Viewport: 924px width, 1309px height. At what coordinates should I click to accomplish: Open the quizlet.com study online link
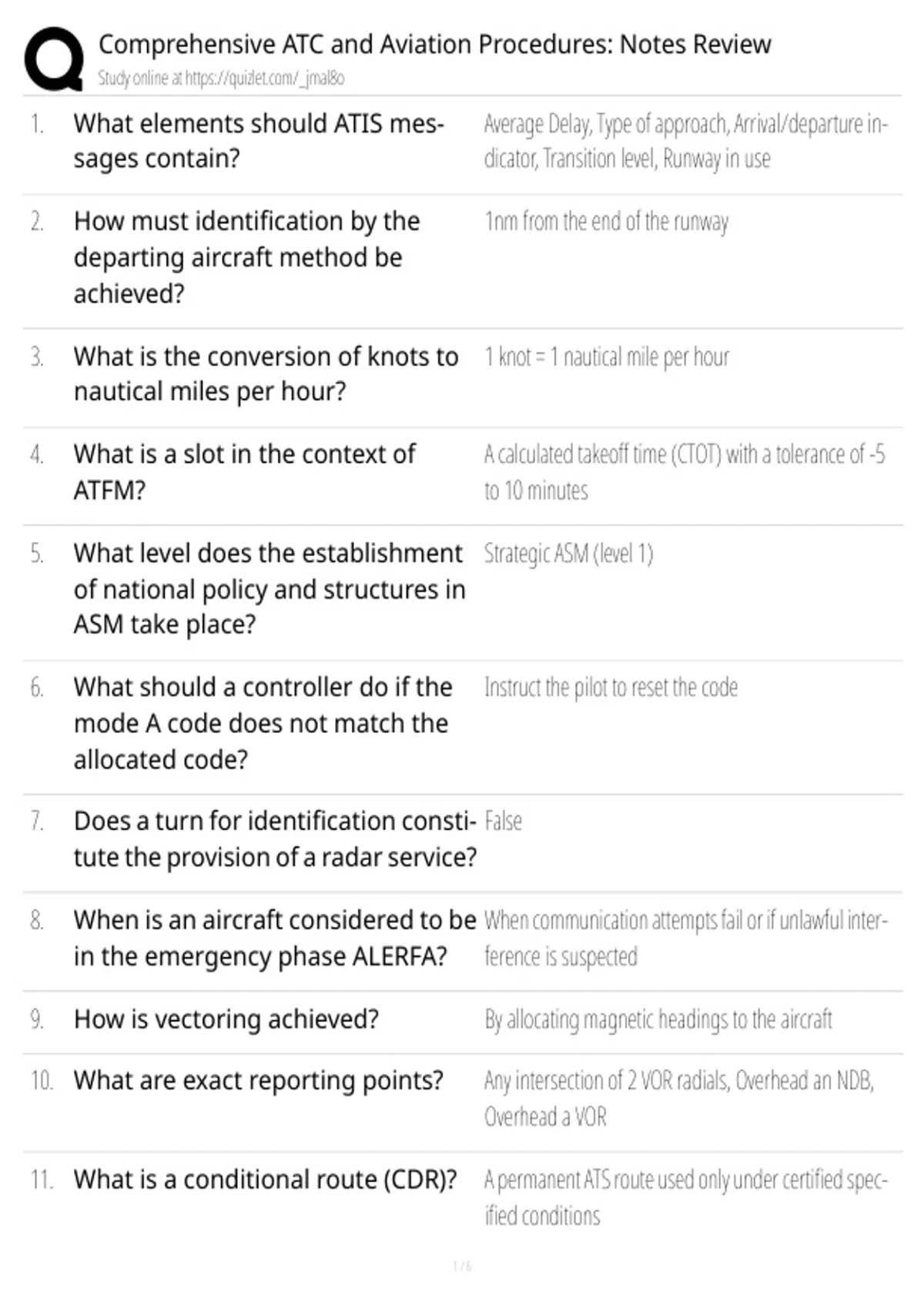(221, 78)
